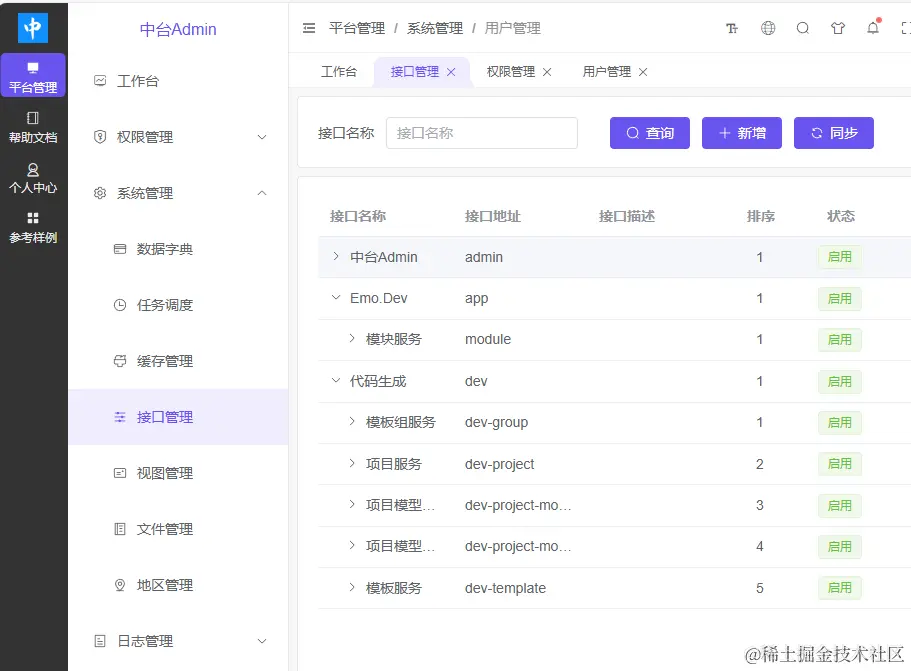Switch to the 工作台 tab
911x671 pixels.
pyautogui.click(x=339, y=71)
